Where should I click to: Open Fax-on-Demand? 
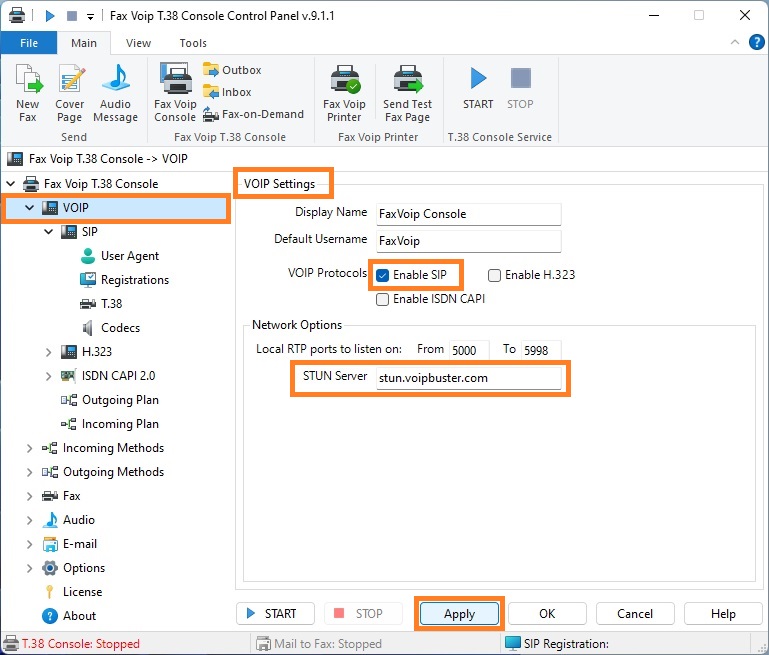(x=254, y=114)
